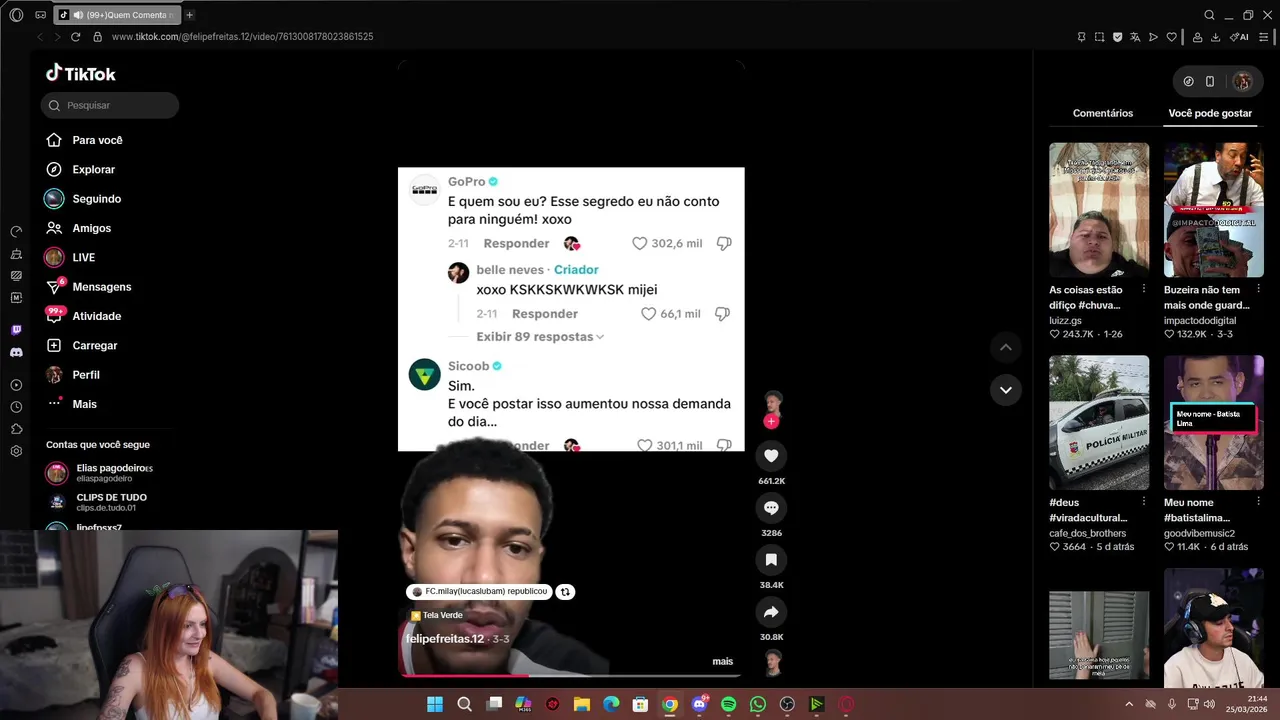Viewport: 1280px width, 720px height.
Task: Open Spotify from the taskbar
Action: point(728,705)
